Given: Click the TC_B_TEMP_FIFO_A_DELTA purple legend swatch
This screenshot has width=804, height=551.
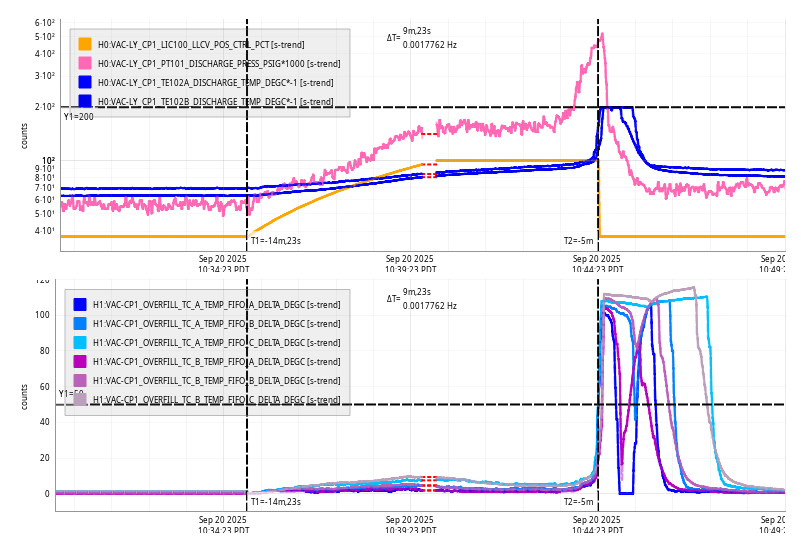Looking at the screenshot, I should coord(80,362).
